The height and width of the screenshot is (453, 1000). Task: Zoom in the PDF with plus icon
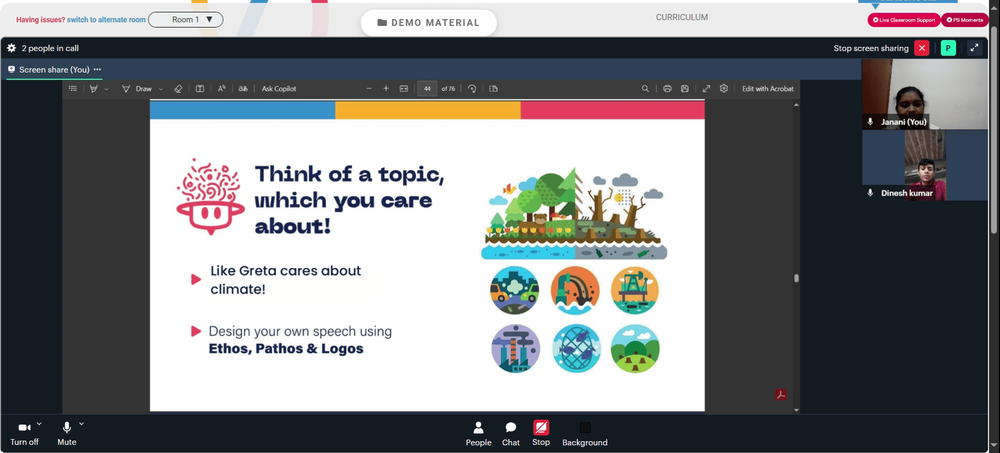tap(386, 89)
